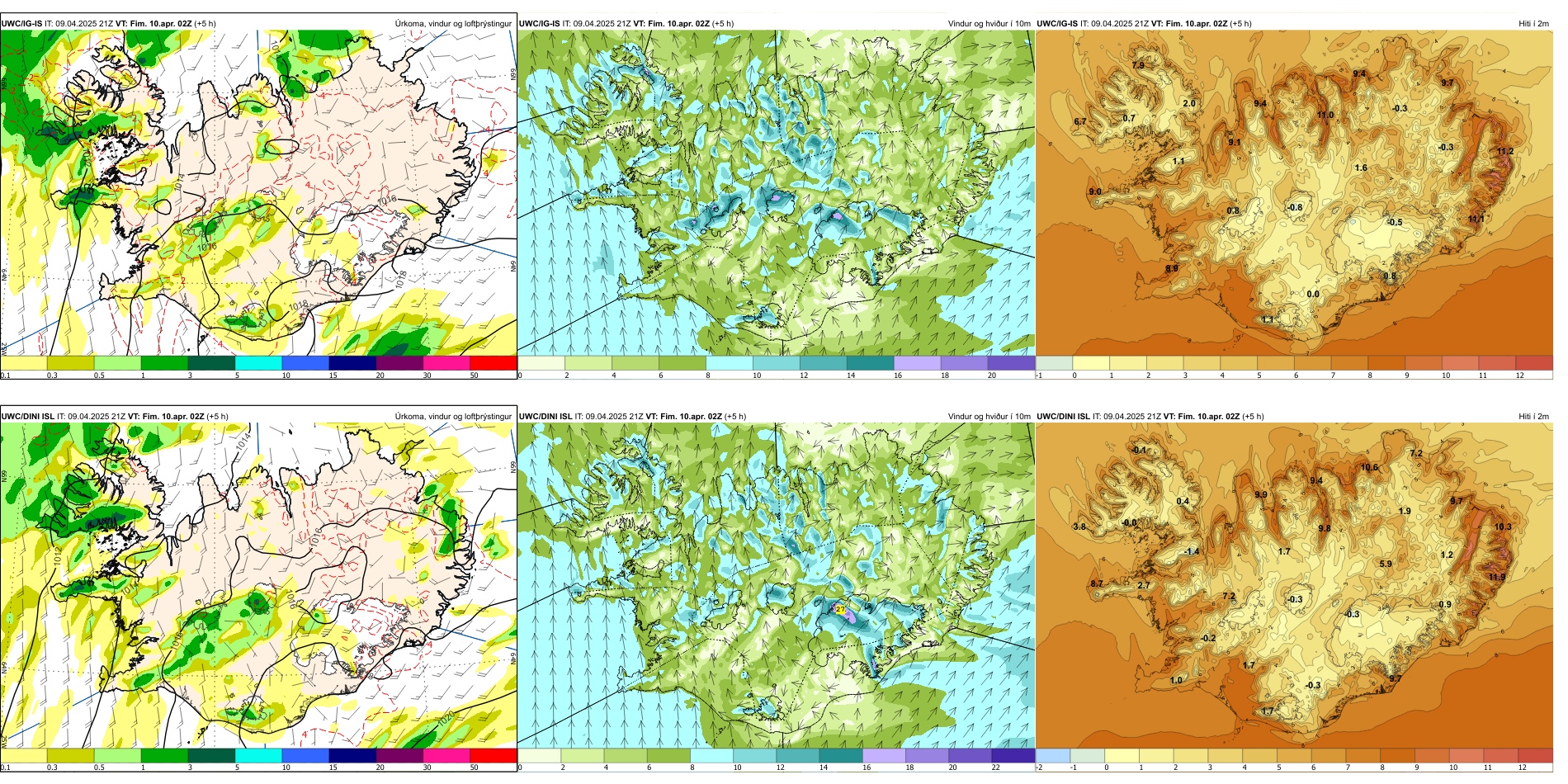Viewport: 1568px width, 784px height.
Task: Click the yellow 27 gust label in bottom wind map
Action: pos(840,609)
